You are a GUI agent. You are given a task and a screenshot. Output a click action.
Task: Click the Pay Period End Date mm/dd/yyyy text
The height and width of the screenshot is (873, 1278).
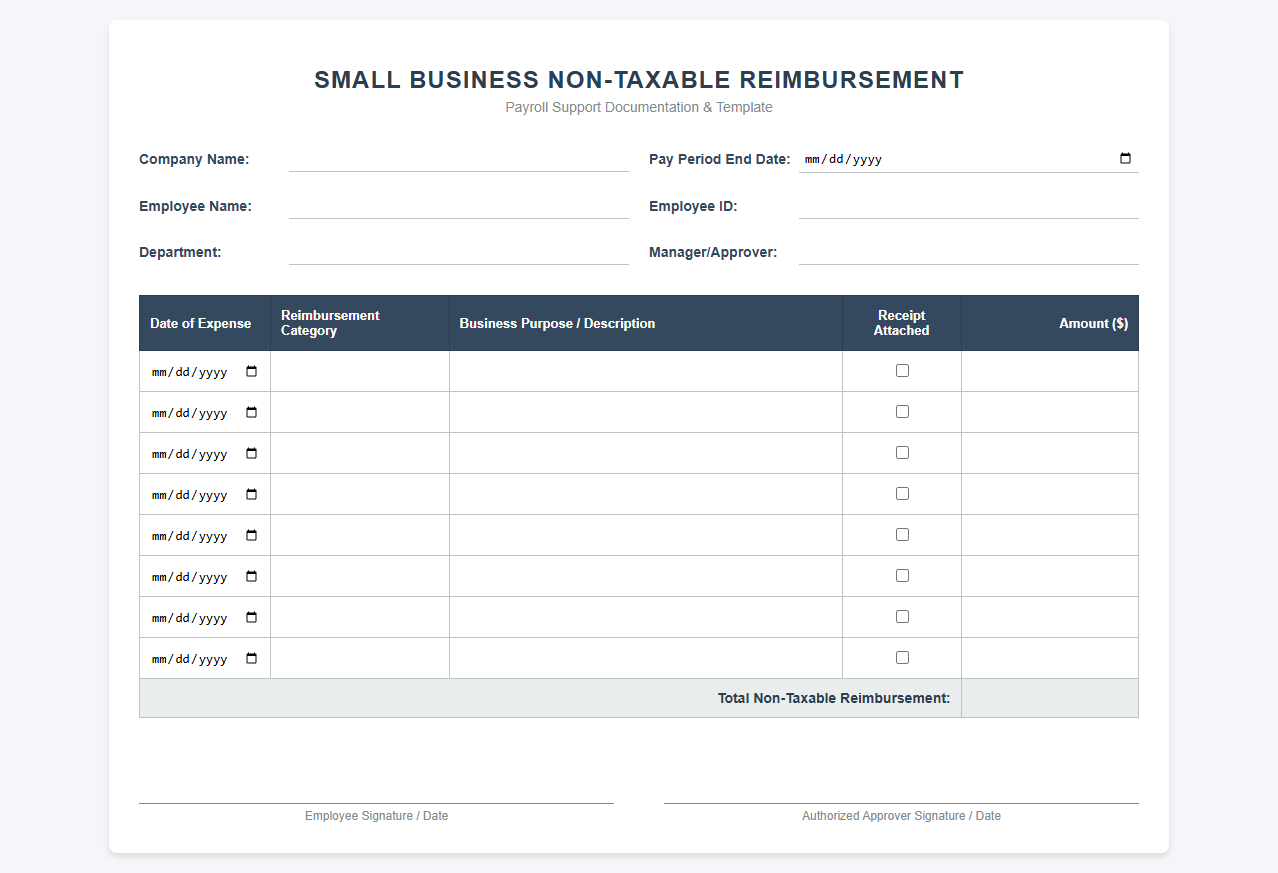coord(843,159)
